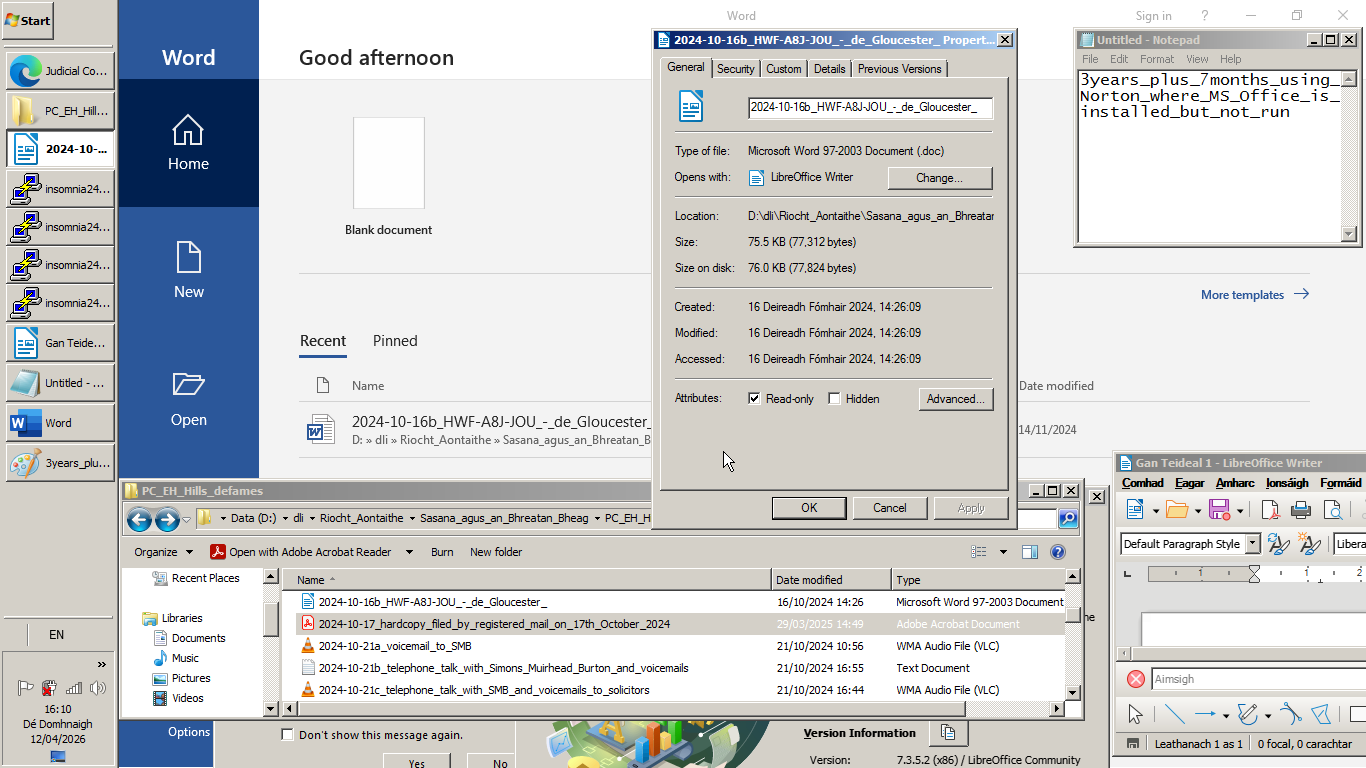The height and width of the screenshot is (768, 1366).
Task: Pick the Select arrow tool in Writer drawing toolbar
Action: click(1135, 714)
